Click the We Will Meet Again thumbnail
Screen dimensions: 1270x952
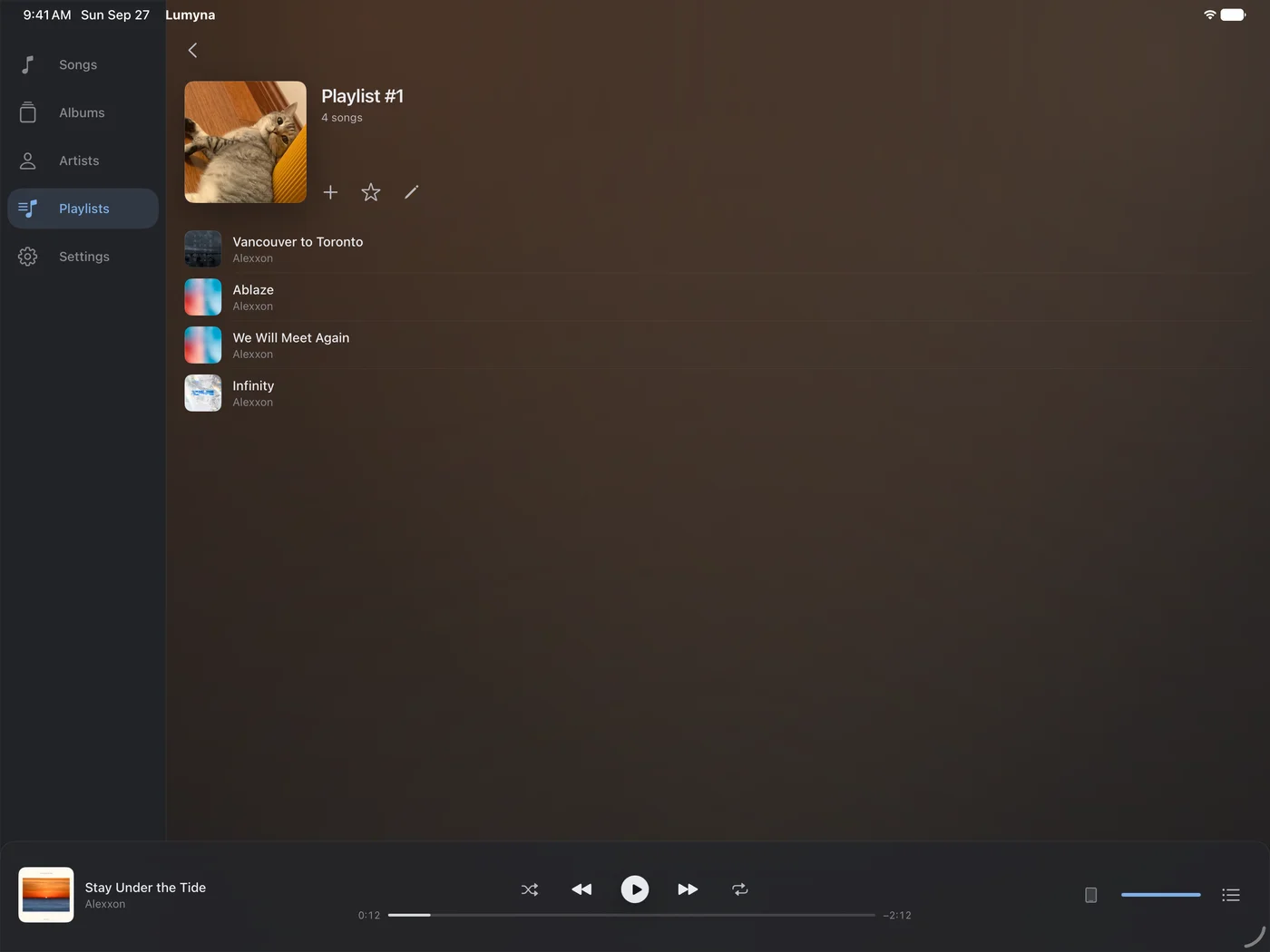tap(203, 345)
